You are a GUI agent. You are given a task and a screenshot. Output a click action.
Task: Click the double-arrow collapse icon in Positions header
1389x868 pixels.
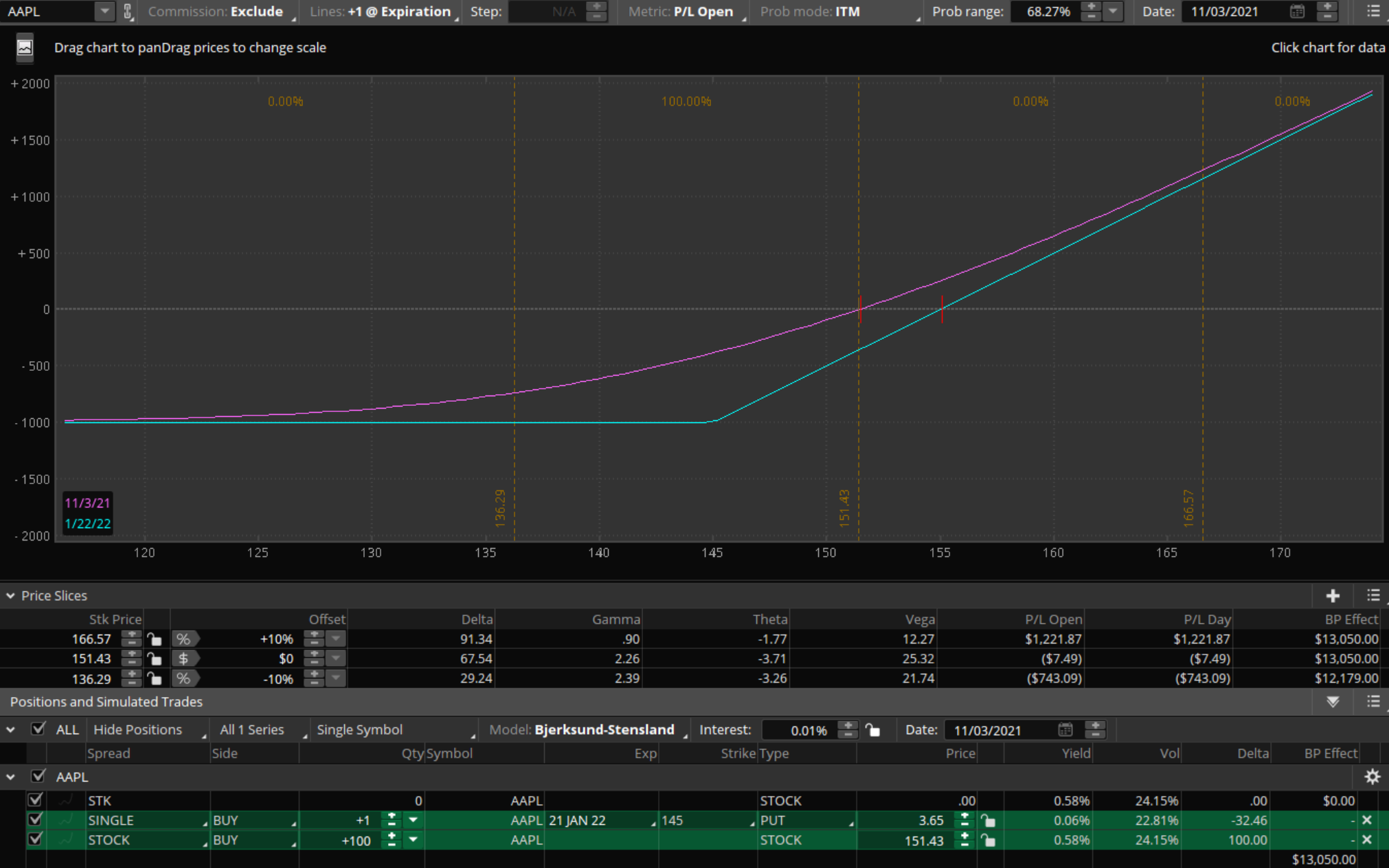(x=1333, y=702)
